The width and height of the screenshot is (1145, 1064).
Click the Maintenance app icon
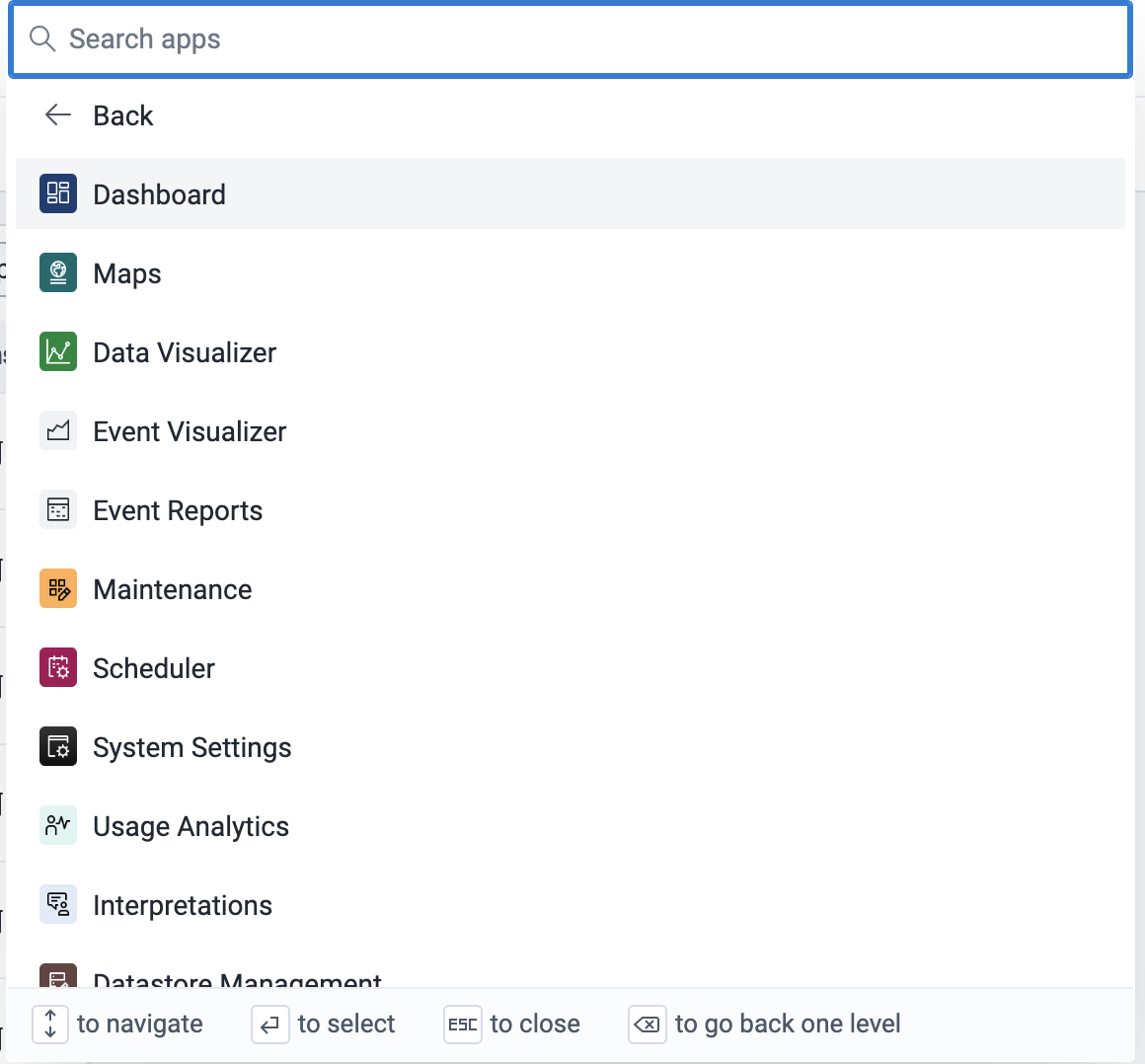point(58,588)
